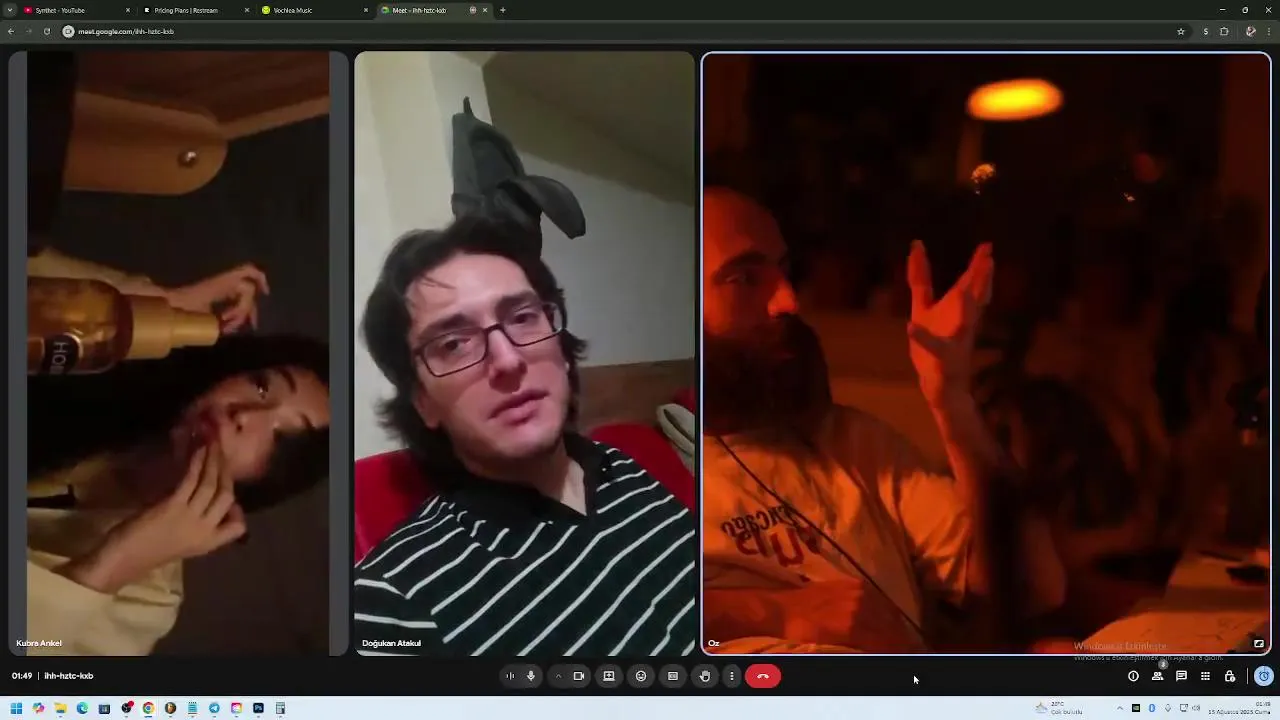Viewport: 1280px width, 720px height.
Task: Open the audio levels indicator button
Action: coord(510,676)
